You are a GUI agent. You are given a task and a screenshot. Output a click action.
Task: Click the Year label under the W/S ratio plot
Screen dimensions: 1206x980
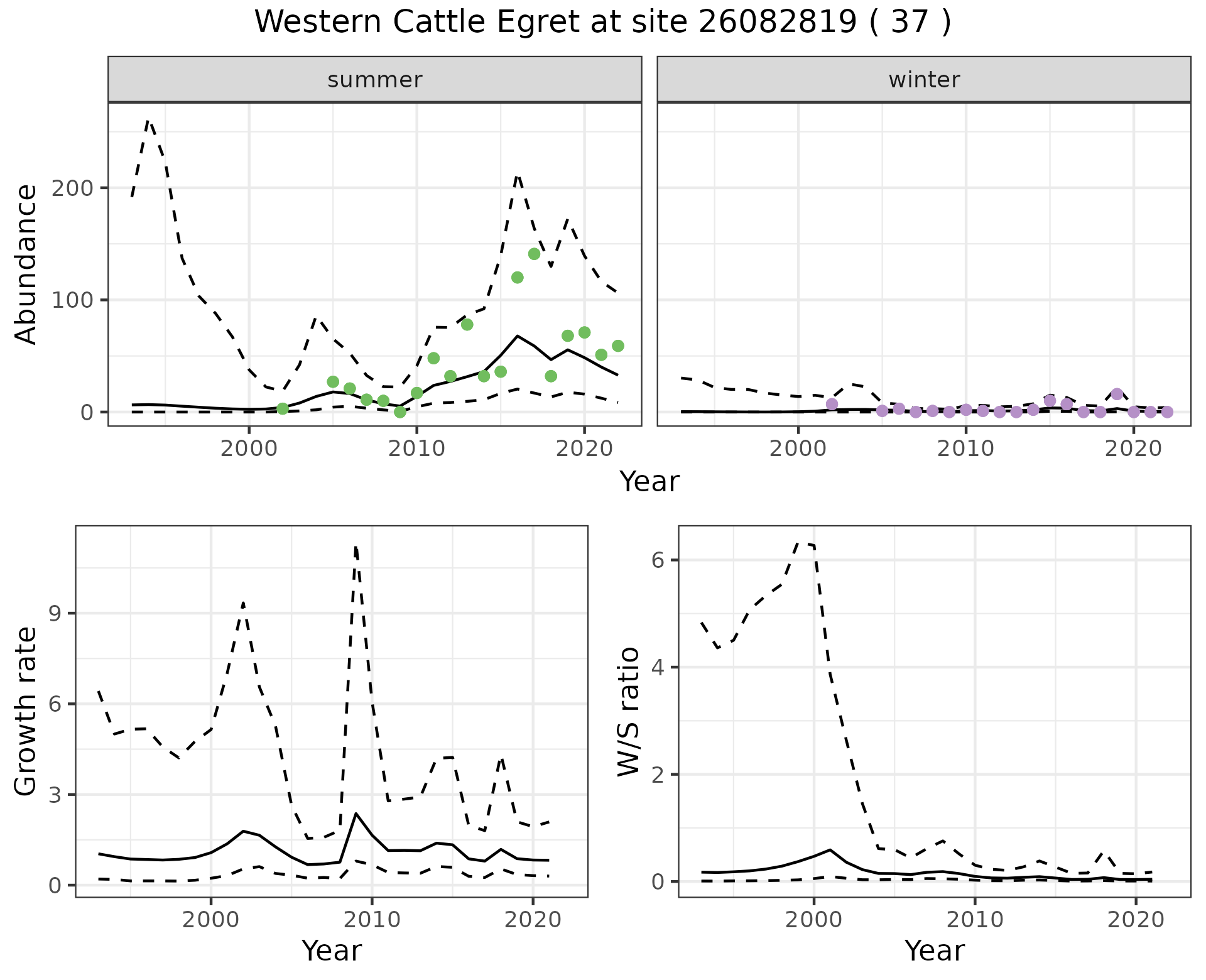pos(934,950)
